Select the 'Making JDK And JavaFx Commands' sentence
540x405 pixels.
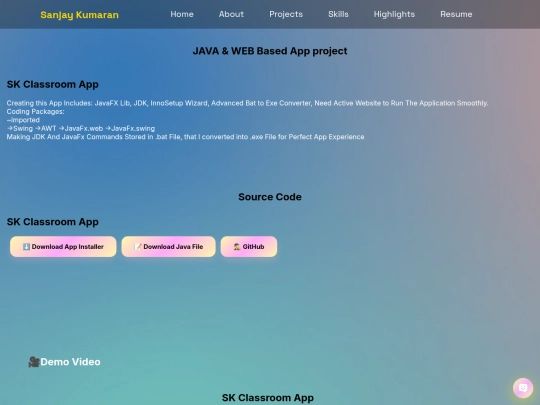[x=185, y=137]
